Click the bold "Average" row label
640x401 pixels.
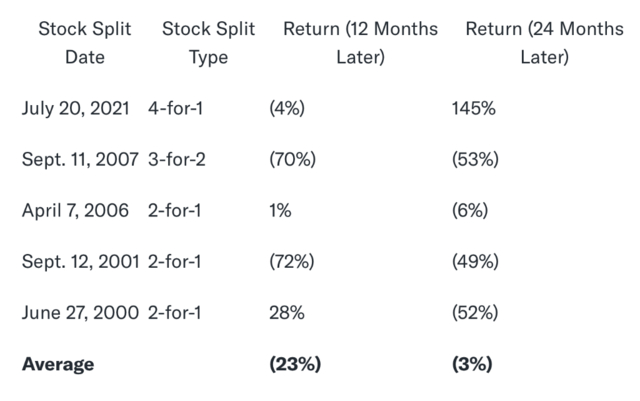58,364
